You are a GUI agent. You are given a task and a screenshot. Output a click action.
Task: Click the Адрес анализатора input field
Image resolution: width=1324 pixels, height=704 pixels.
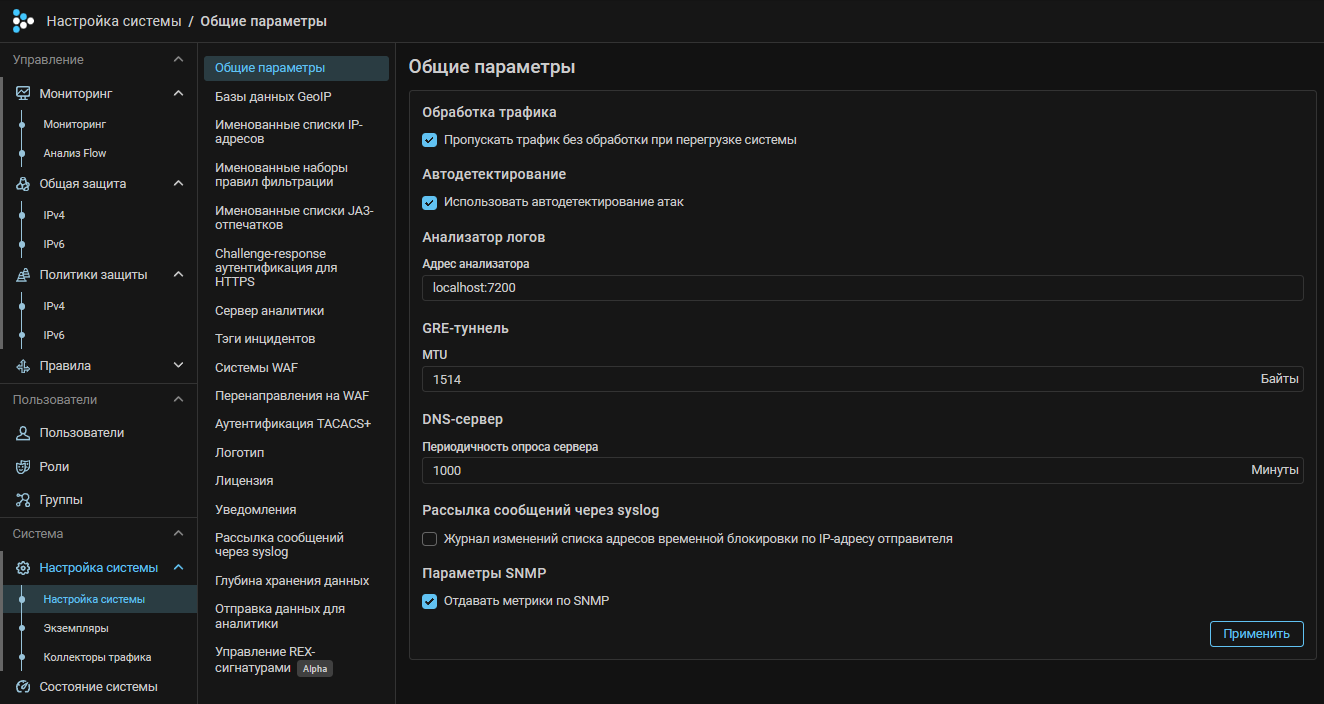tap(862, 288)
